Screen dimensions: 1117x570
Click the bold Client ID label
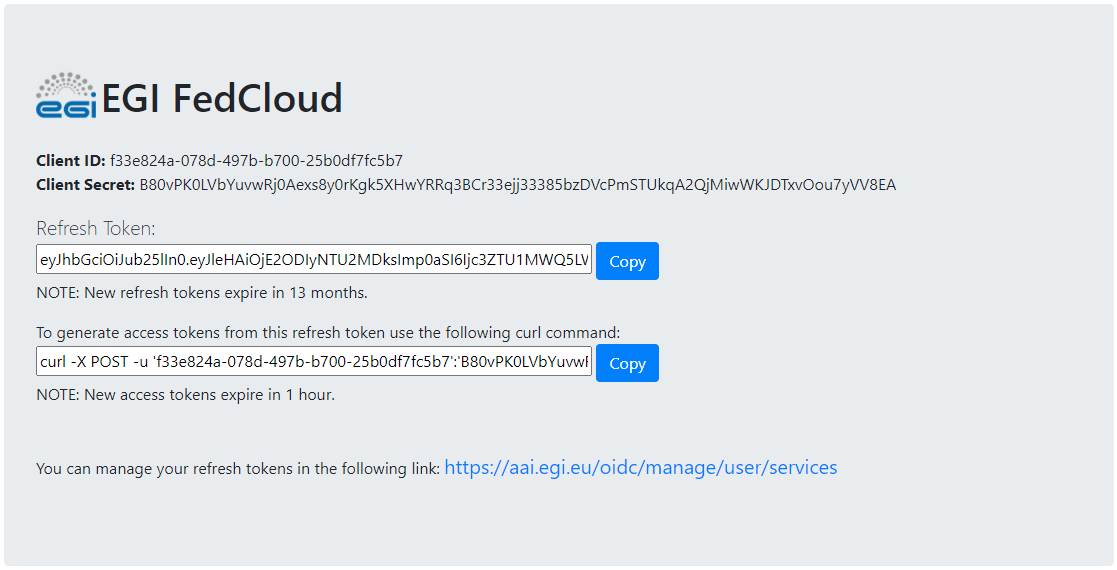[70, 160]
